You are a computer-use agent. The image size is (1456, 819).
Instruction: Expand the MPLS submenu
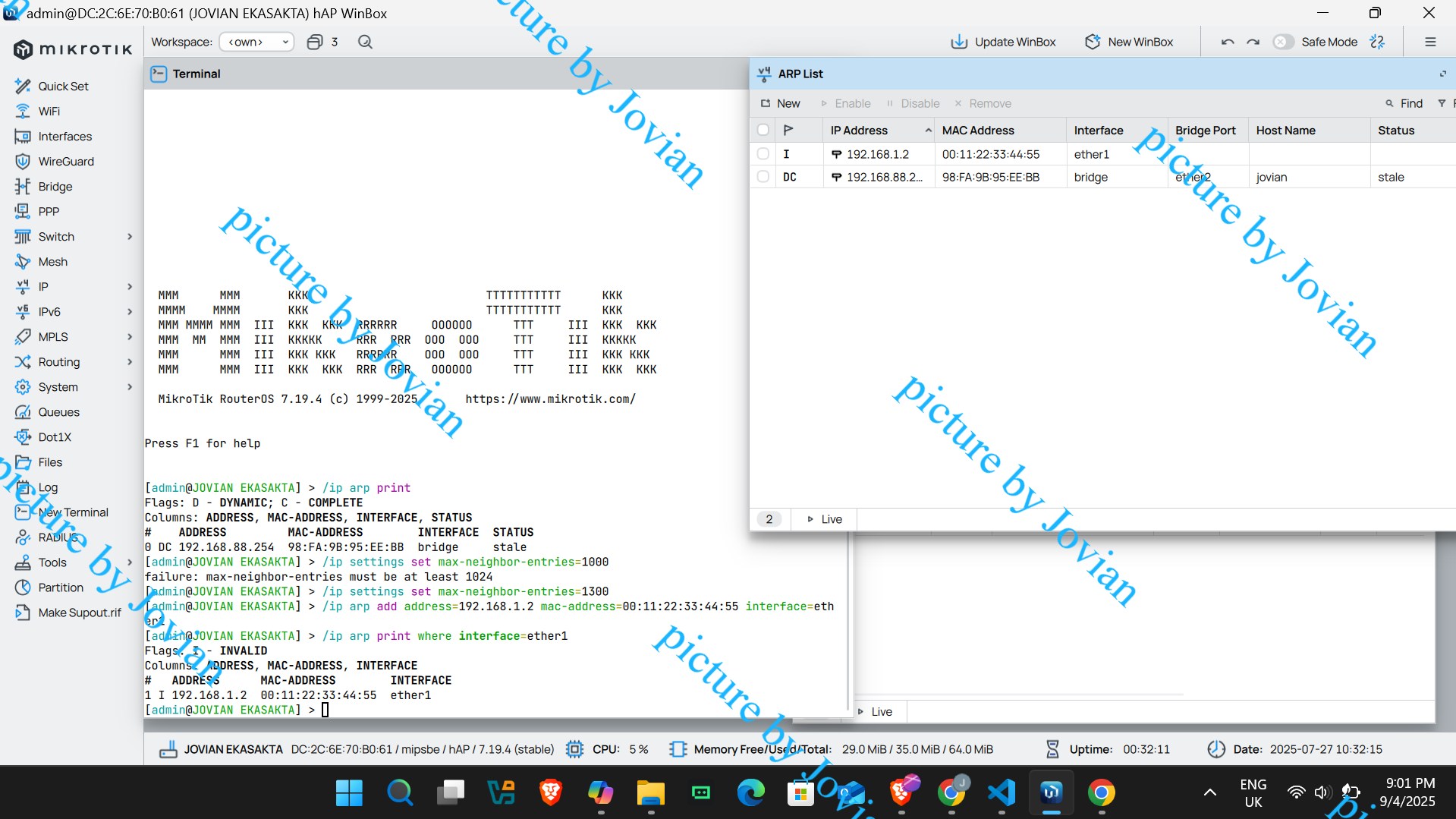click(130, 336)
